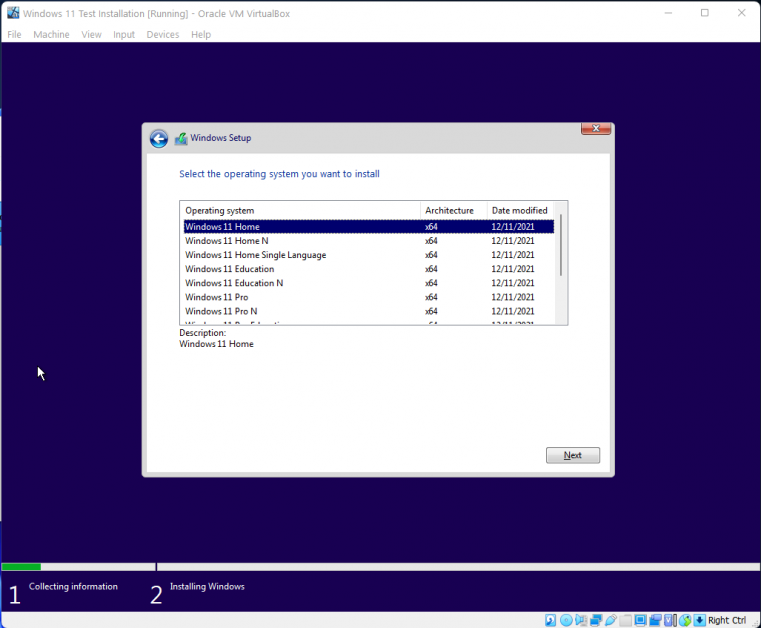The height and width of the screenshot is (628, 761).
Task: Click the Architecture column header
Action: point(453,211)
